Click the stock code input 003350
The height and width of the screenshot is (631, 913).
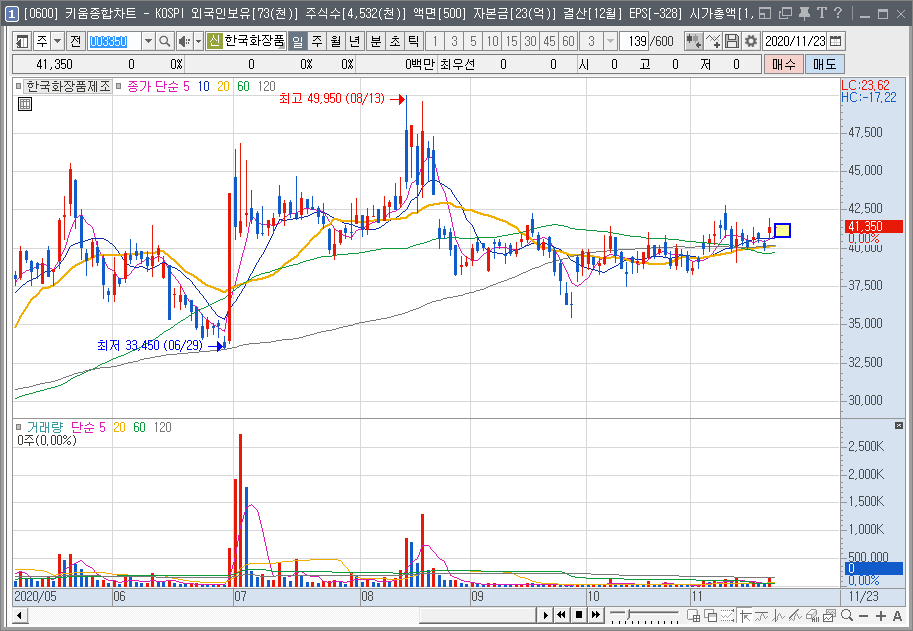[x=114, y=41]
